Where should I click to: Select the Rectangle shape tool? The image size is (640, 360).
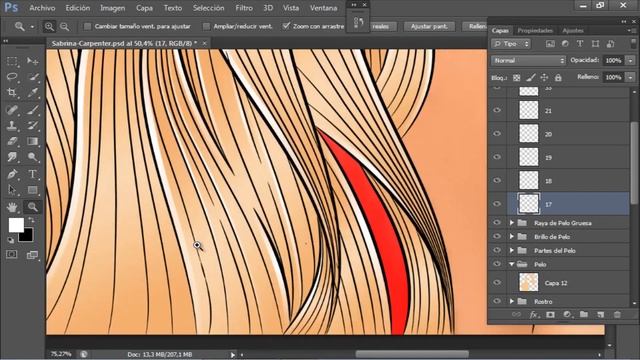pyautogui.click(x=32, y=190)
